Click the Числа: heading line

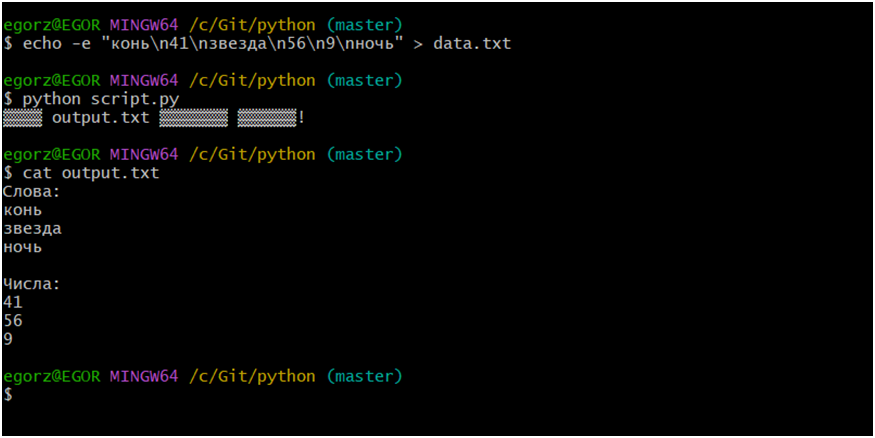click(32, 284)
